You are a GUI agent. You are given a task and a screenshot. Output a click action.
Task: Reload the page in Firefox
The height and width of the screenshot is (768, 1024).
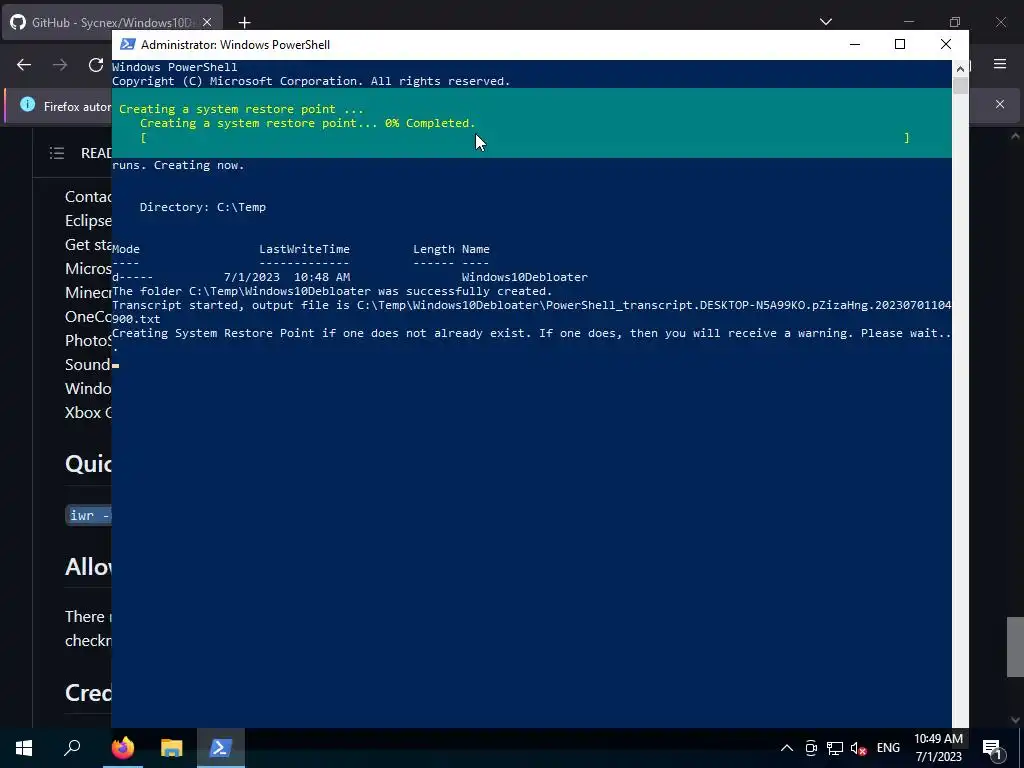96,65
